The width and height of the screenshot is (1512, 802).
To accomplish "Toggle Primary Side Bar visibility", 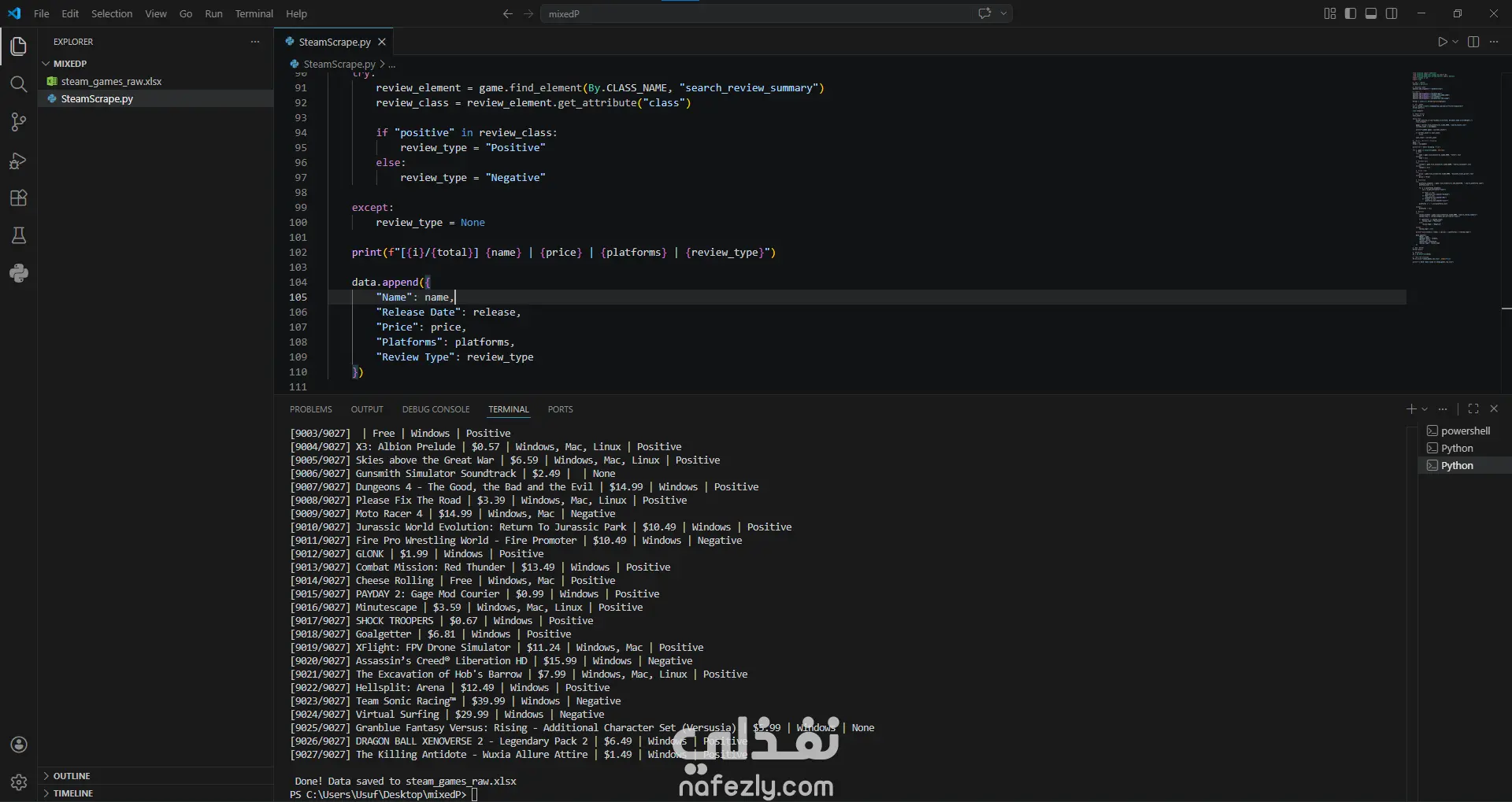I will (x=1351, y=13).
